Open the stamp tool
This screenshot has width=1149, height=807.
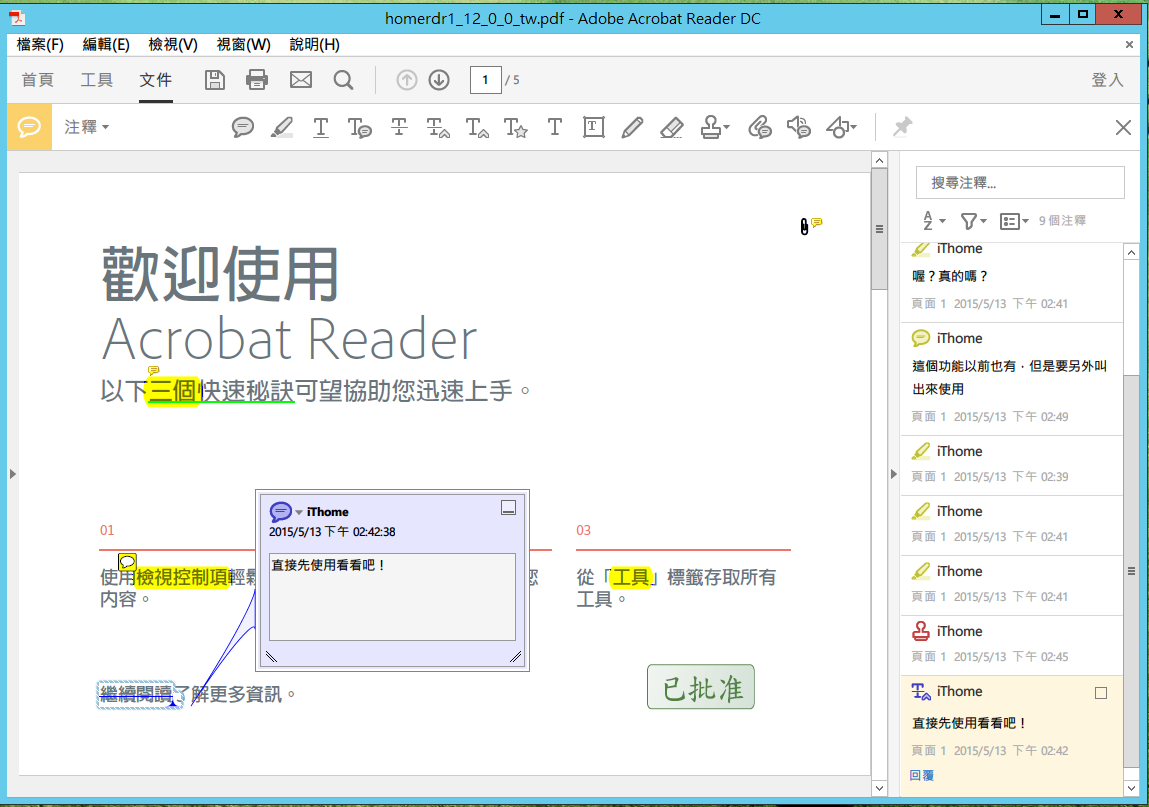click(712, 127)
